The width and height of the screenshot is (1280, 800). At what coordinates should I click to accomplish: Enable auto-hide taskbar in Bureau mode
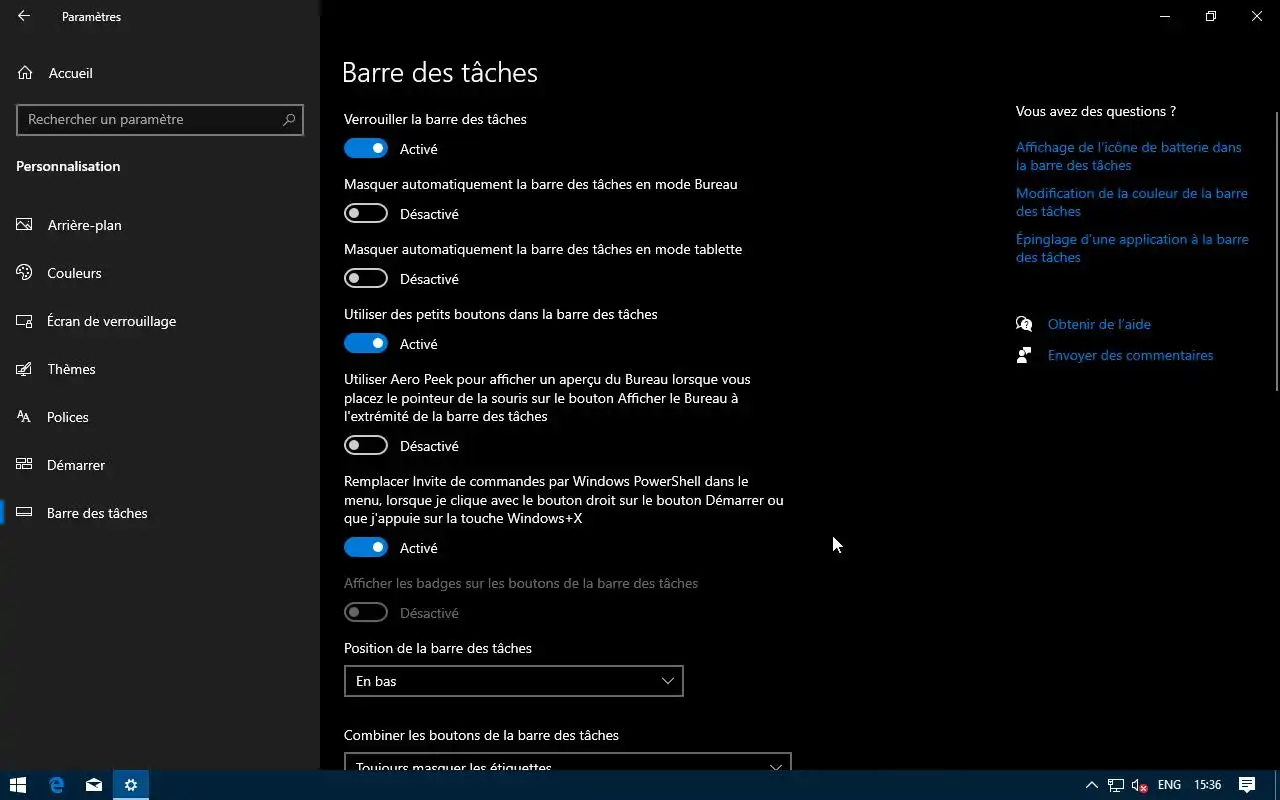pyautogui.click(x=366, y=214)
